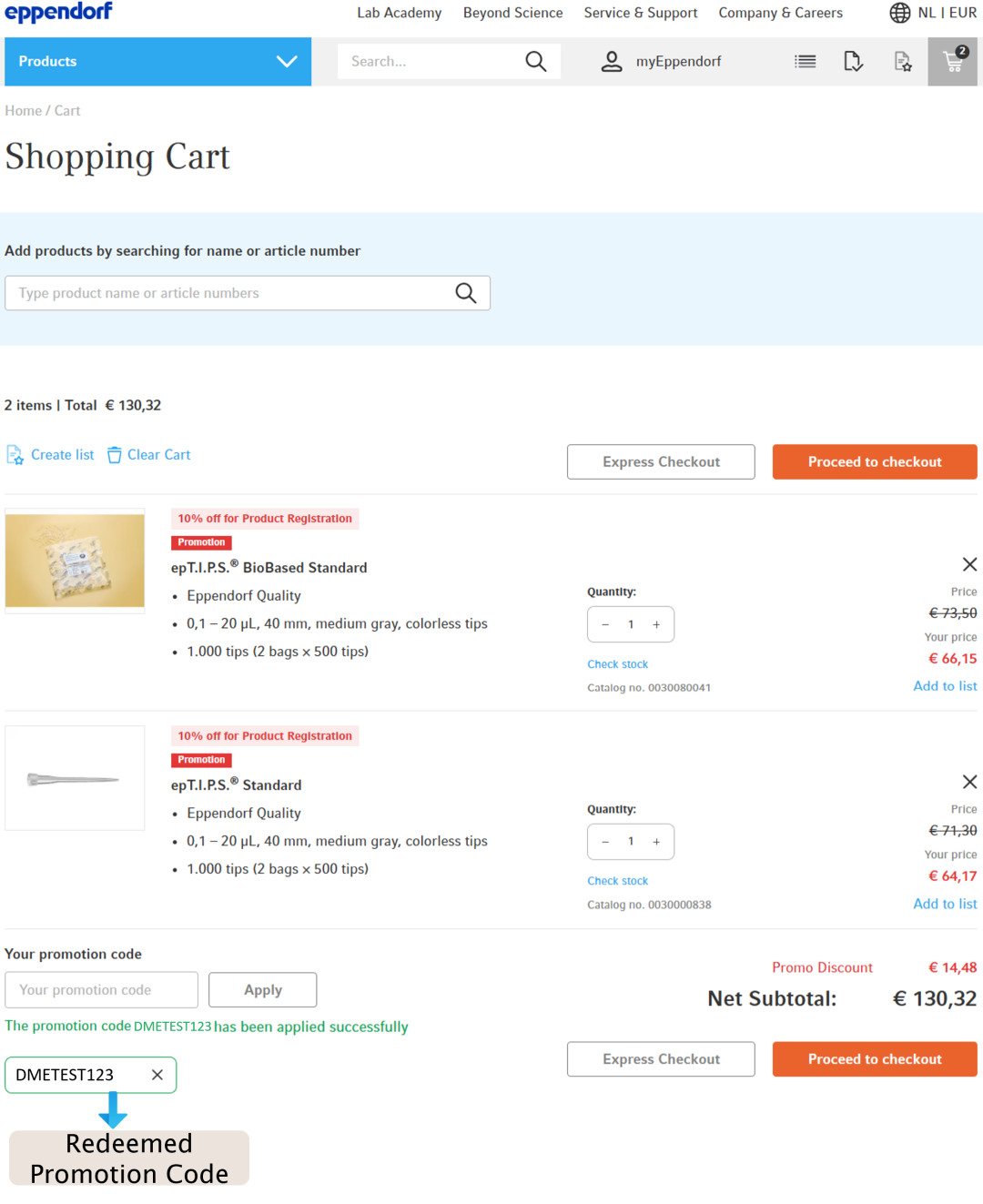Remove the DMETEST123 promotion code chip
This screenshot has width=983, height=1204.
pyautogui.click(x=156, y=1075)
